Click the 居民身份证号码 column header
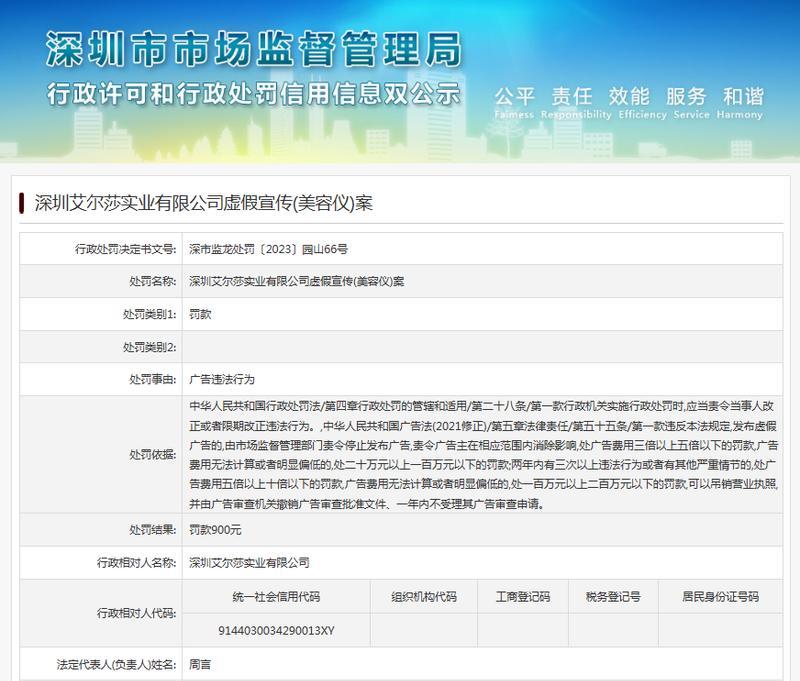The height and width of the screenshot is (681, 800). [x=720, y=596]
